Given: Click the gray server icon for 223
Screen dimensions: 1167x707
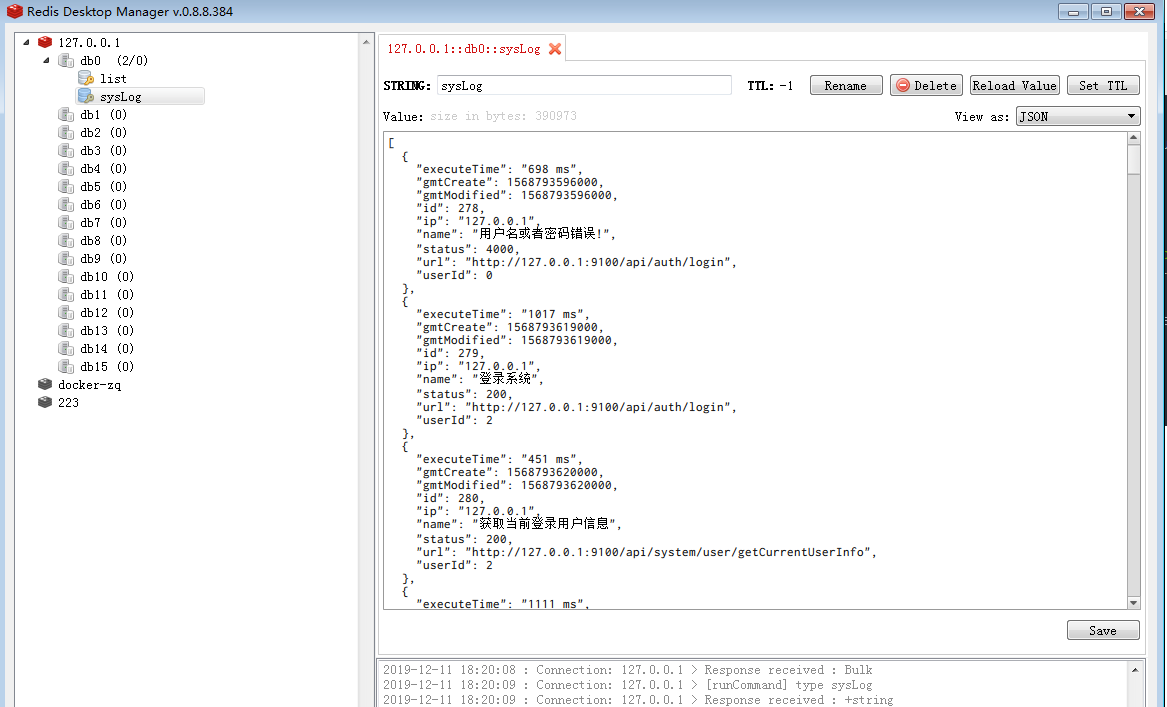Looking at the screenshot, I should coord(45,402).
